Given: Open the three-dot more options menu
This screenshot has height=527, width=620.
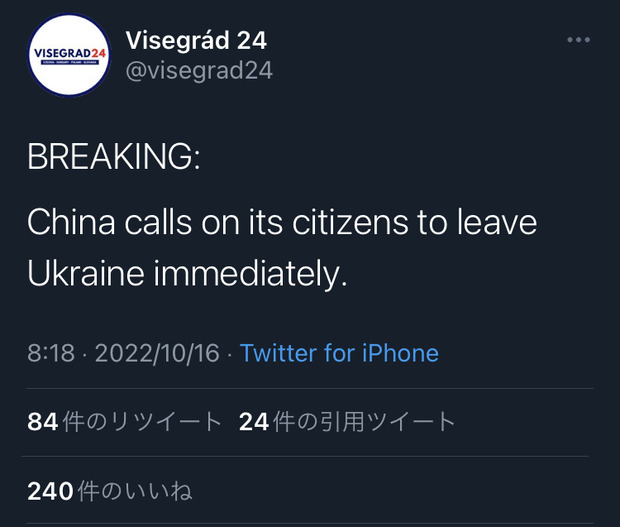Looking at the screenshot, I should (x=578, y=40).
